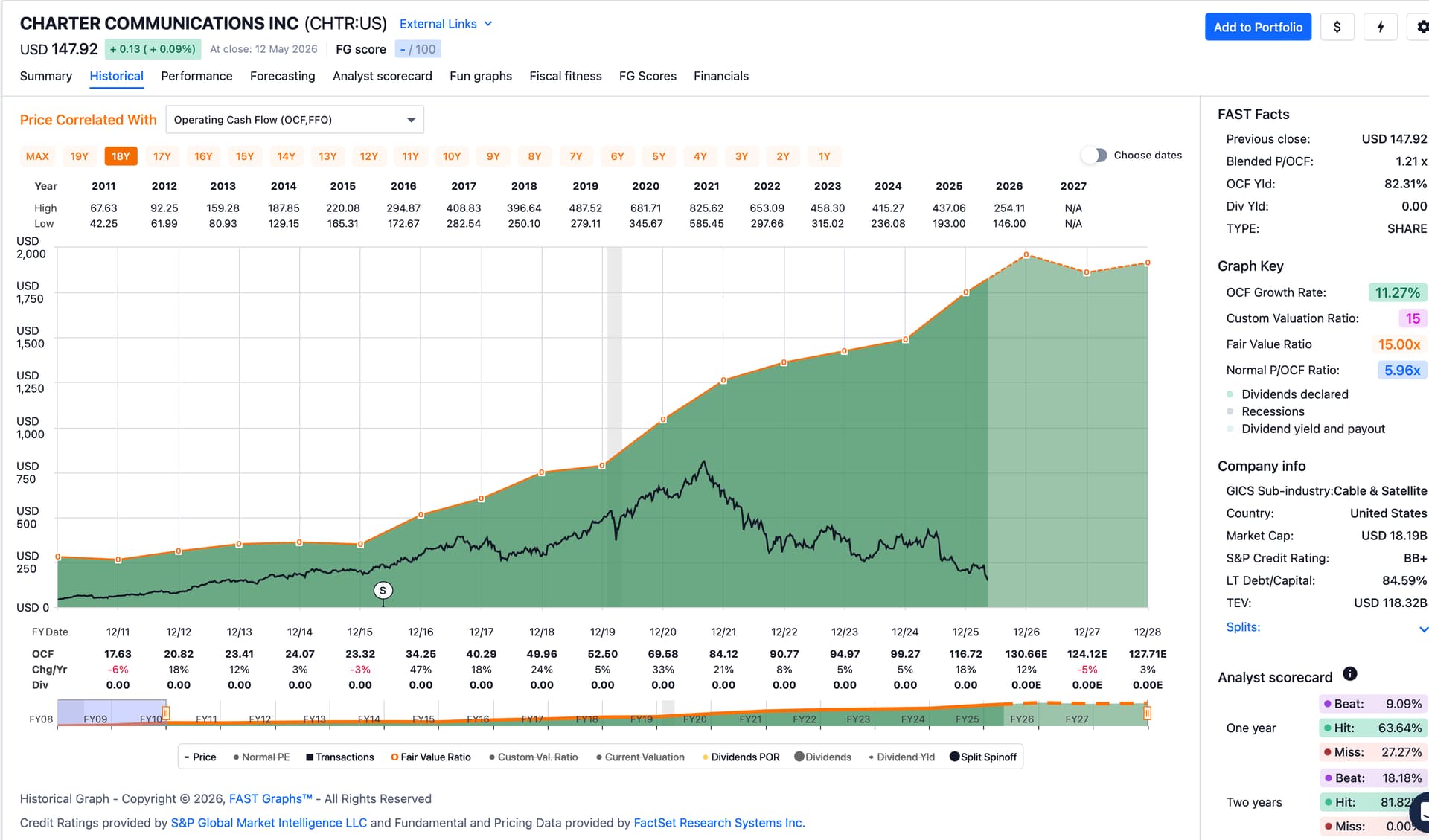Expand the External Links menu
Viewport: 1429px width, 840px height.
[x=446, y=24]
